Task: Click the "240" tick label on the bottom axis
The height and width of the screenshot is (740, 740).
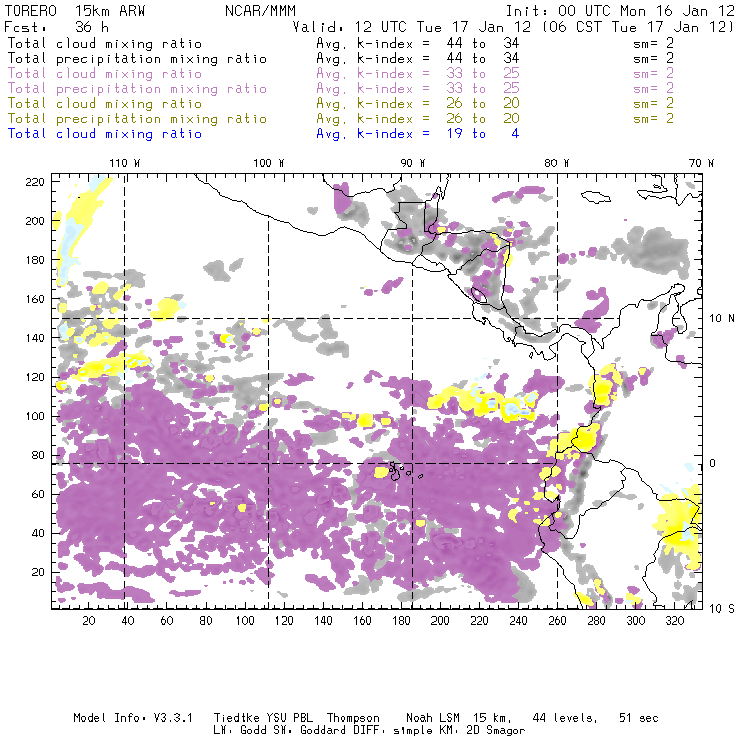Action: click(518, 621)
